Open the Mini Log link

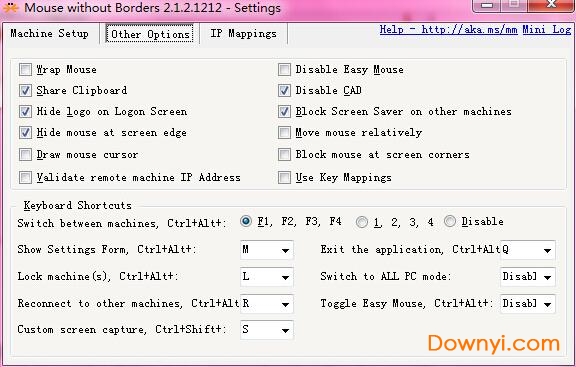click(547, 29)
